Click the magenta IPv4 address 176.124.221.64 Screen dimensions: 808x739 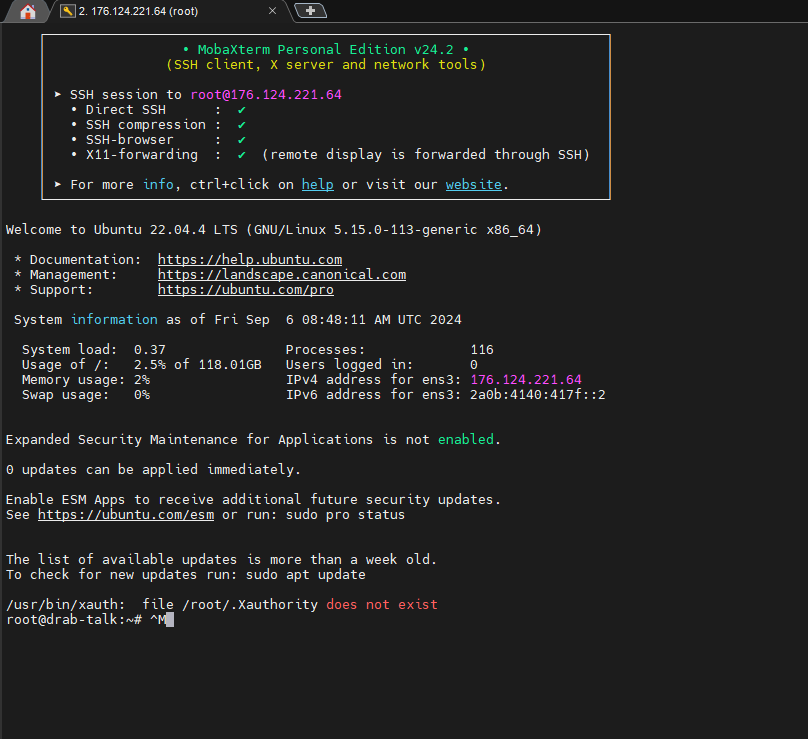(526, 379)
